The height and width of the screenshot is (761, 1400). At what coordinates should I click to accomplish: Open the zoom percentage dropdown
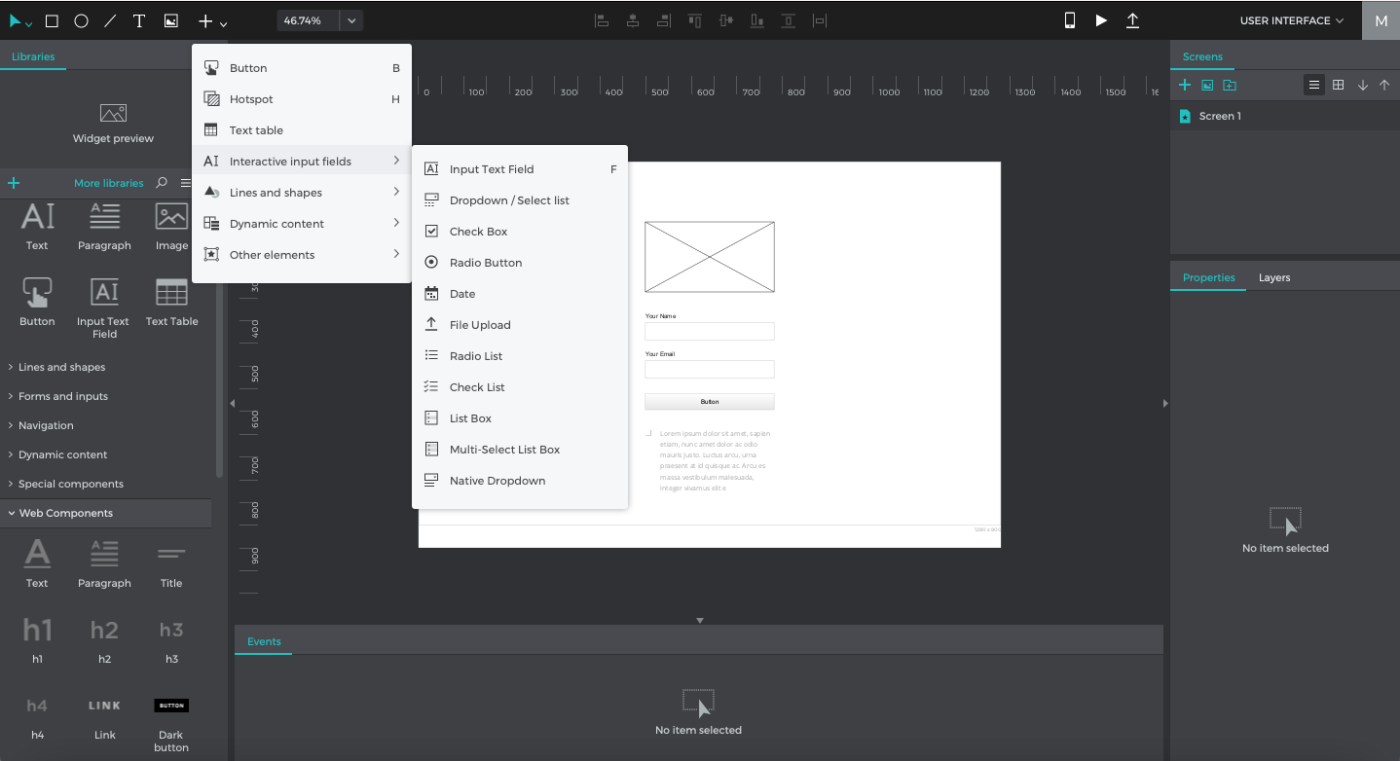click(x=351, y=20)
